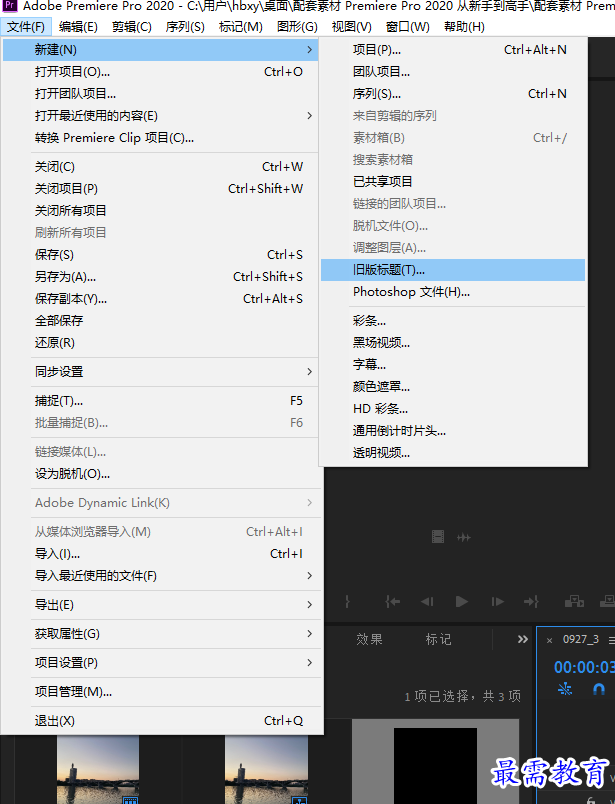Switch to the 效果 panel tab
The width and height of the screenshot is (615, 804).
point(369,639)
